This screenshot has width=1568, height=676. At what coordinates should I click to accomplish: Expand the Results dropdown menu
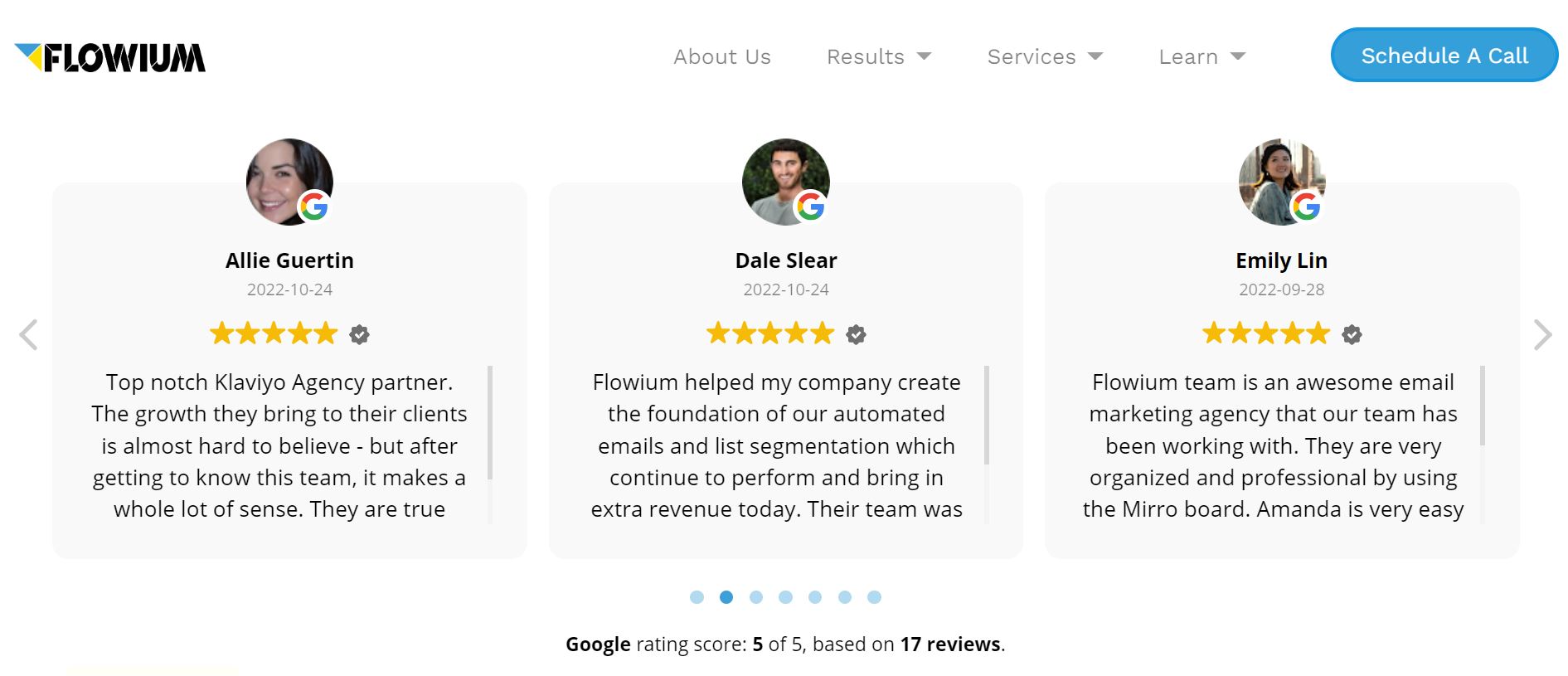coord(879,57)
